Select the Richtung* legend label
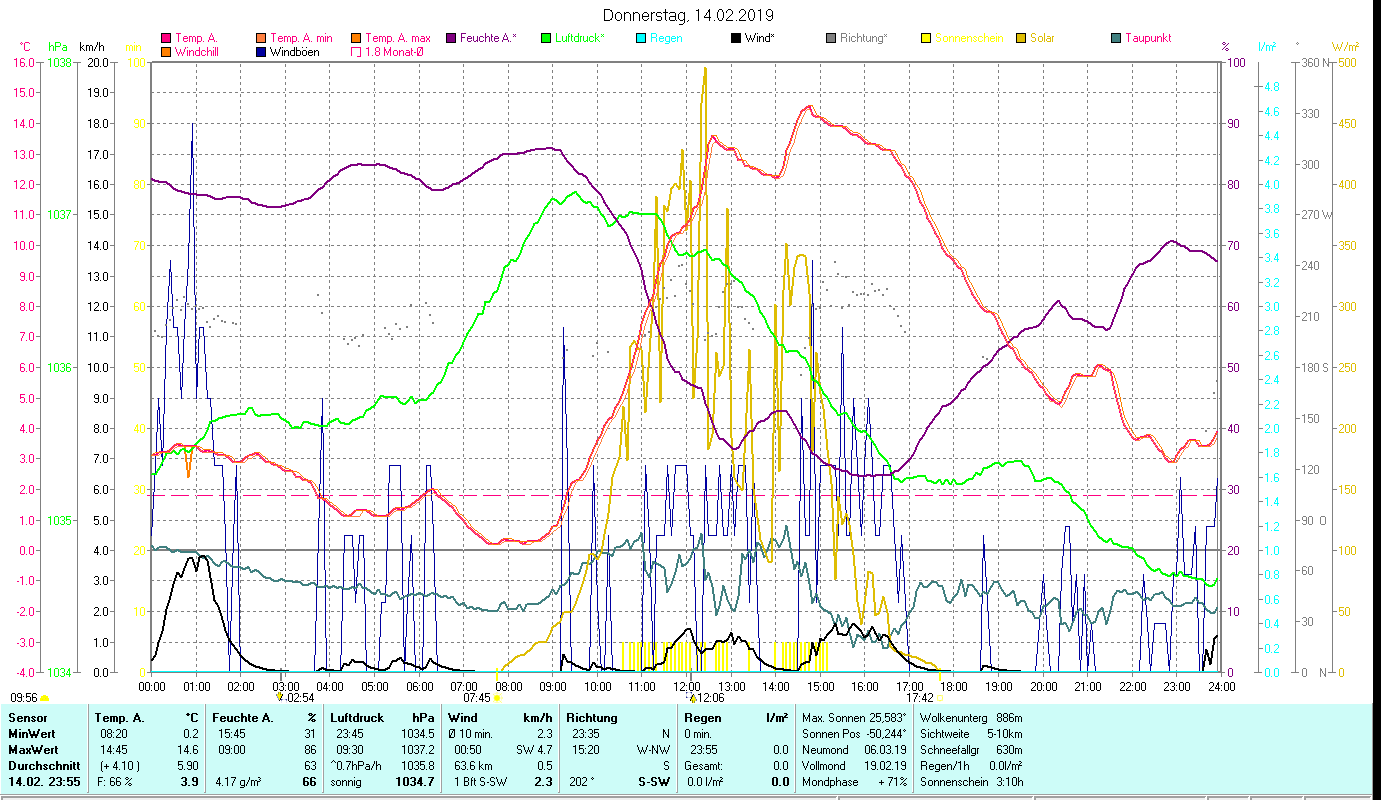This screenshot has width=1381, height=800. [864, 38]
